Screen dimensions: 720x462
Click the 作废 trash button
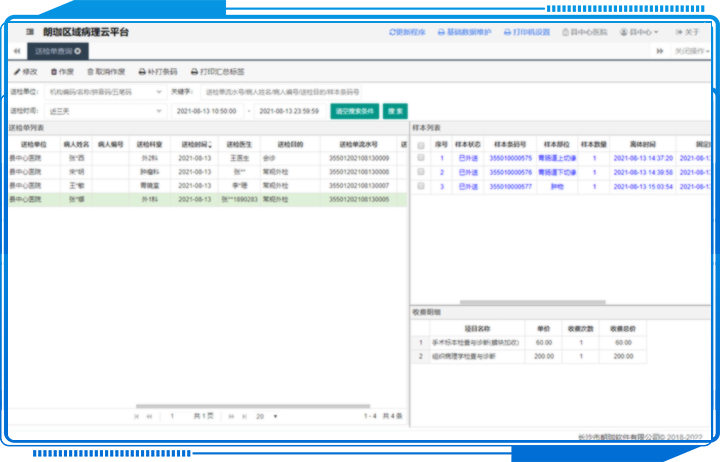pos(61,72)
